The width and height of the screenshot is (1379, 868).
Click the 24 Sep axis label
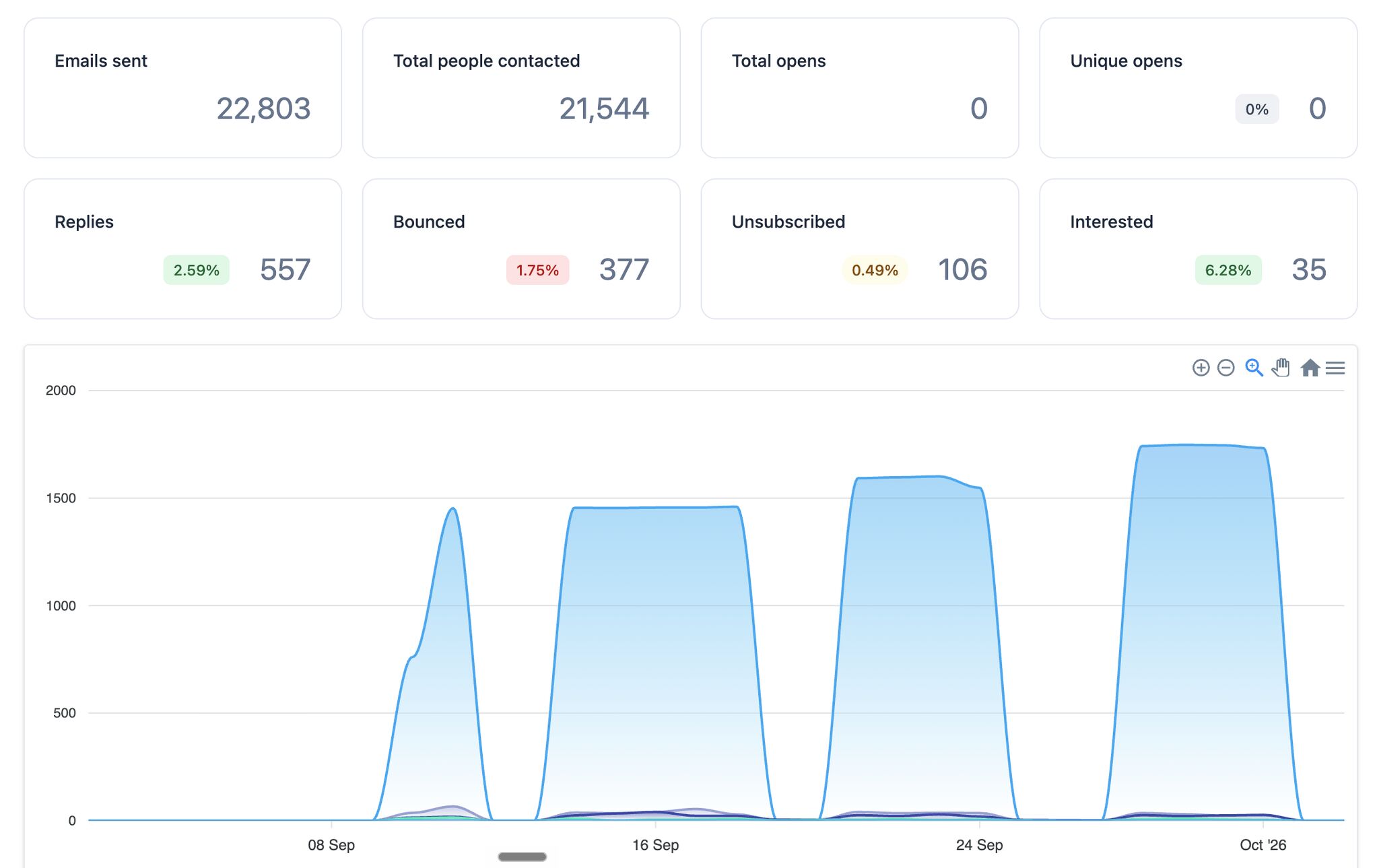[979, 844]
